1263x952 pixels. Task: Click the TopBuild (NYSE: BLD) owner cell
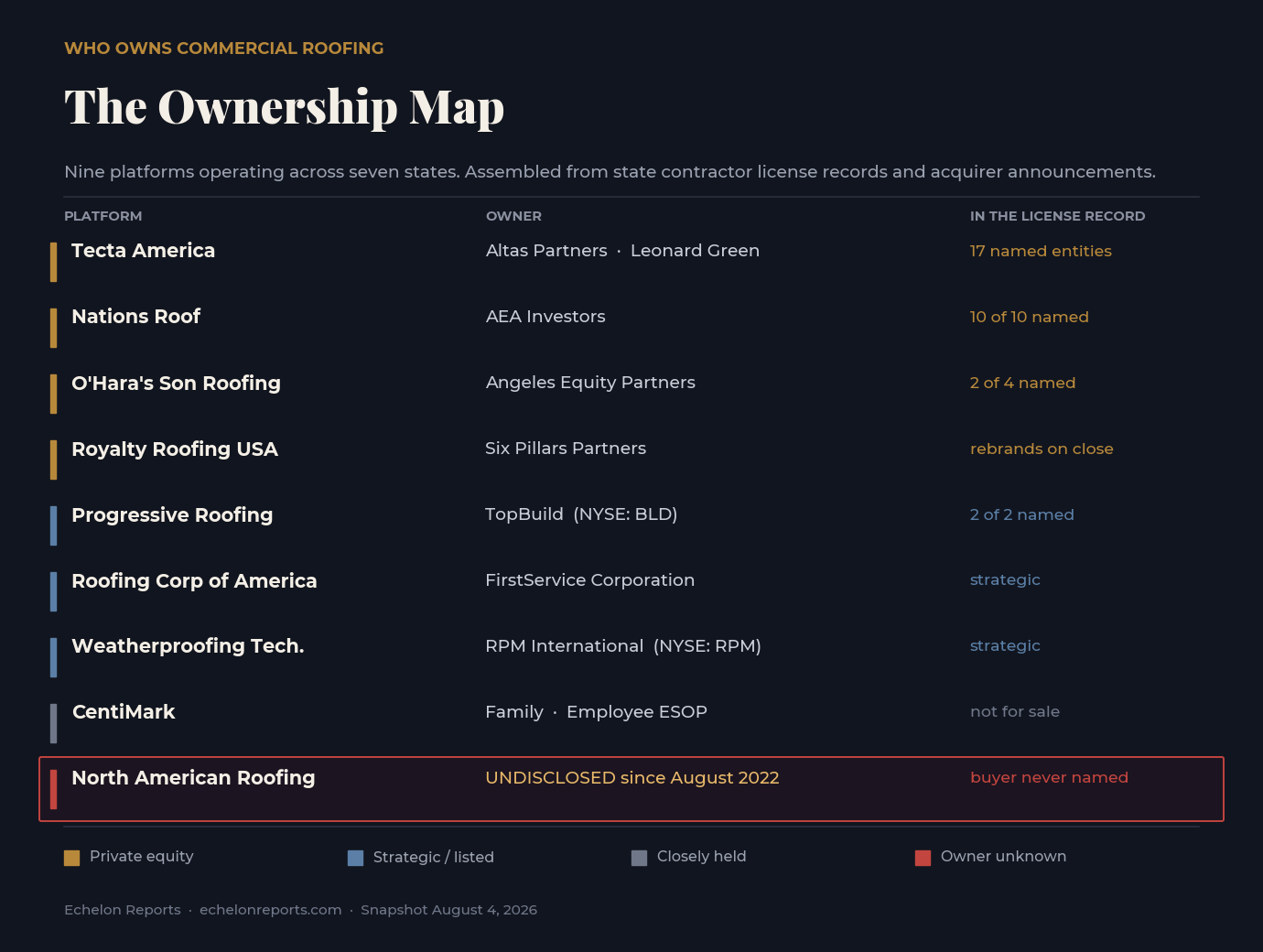[581, 514]
